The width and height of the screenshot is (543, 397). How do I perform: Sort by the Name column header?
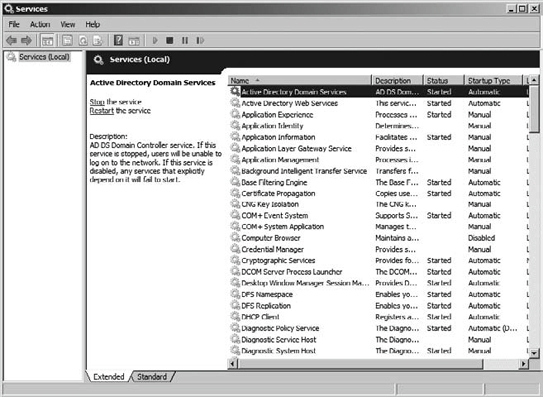pyautogui.click(x=300, y=80)
